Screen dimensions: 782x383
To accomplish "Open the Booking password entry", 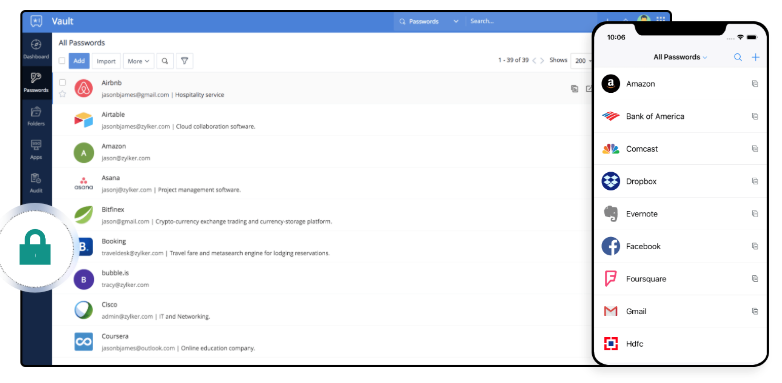I will click(x=323, y=247).
